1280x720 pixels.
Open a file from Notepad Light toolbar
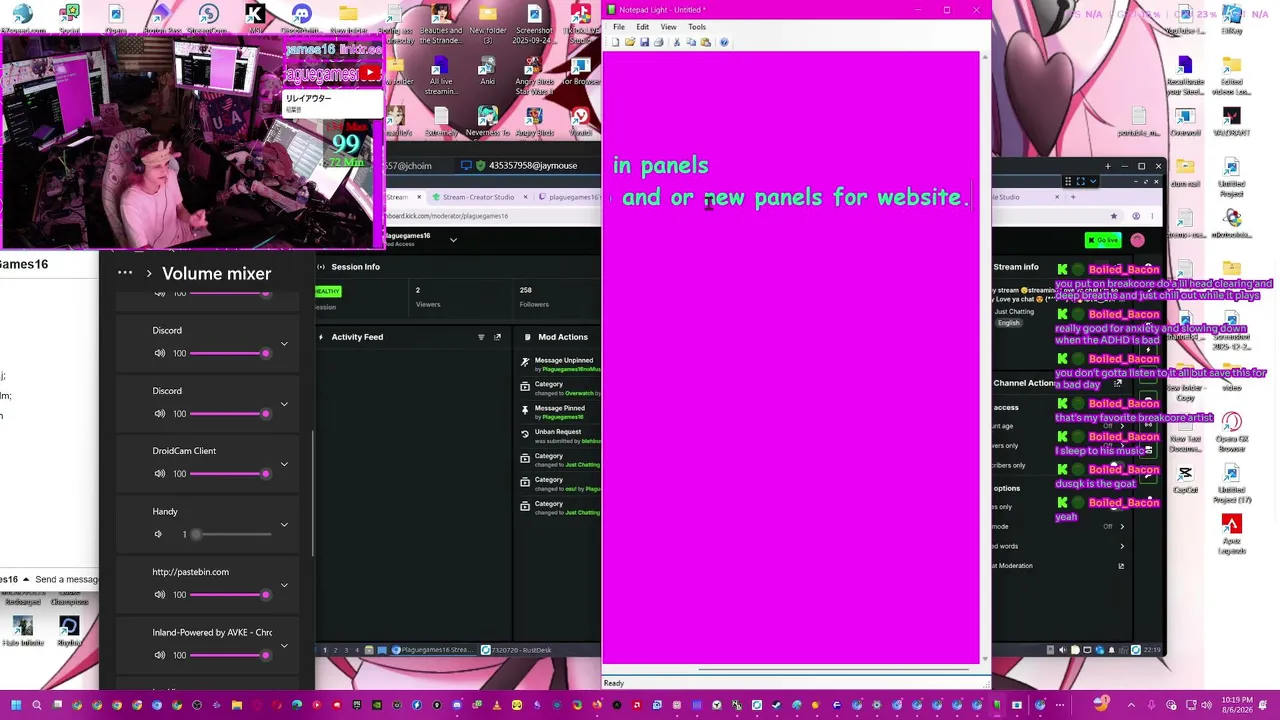tap(630, 42)
